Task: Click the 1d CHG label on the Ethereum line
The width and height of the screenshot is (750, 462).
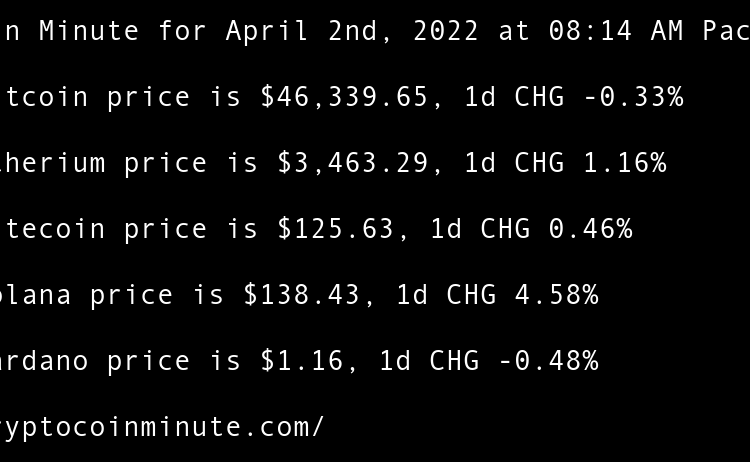Action: (x=514, y=163)
